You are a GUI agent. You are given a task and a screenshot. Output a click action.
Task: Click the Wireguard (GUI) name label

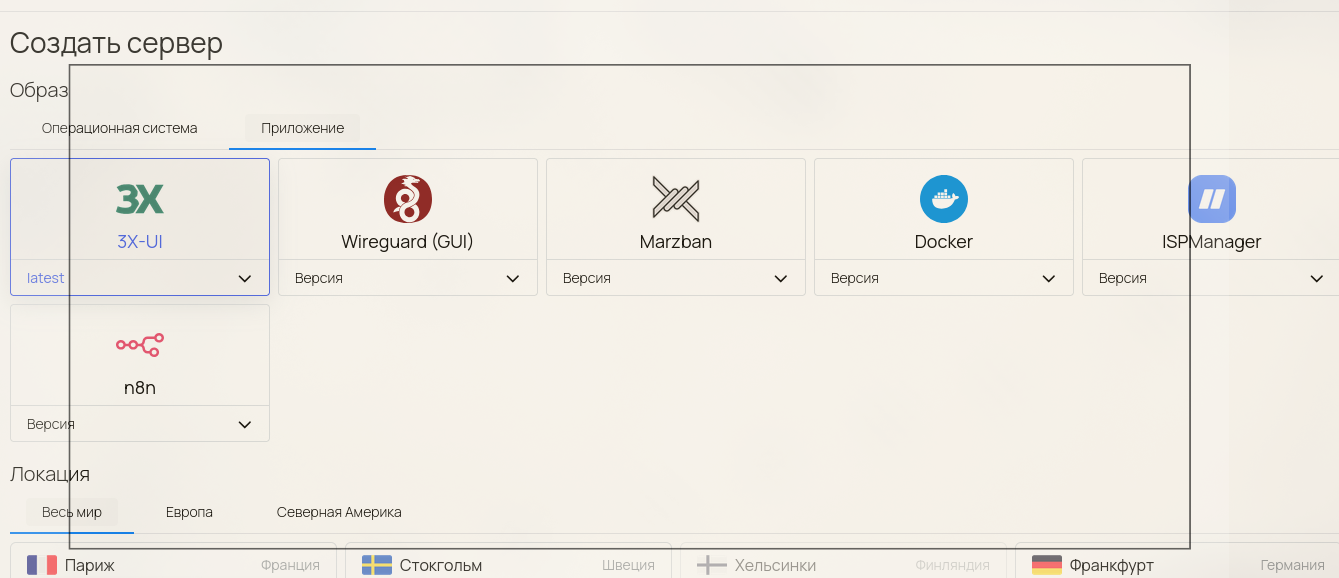(x=408, y=242)
